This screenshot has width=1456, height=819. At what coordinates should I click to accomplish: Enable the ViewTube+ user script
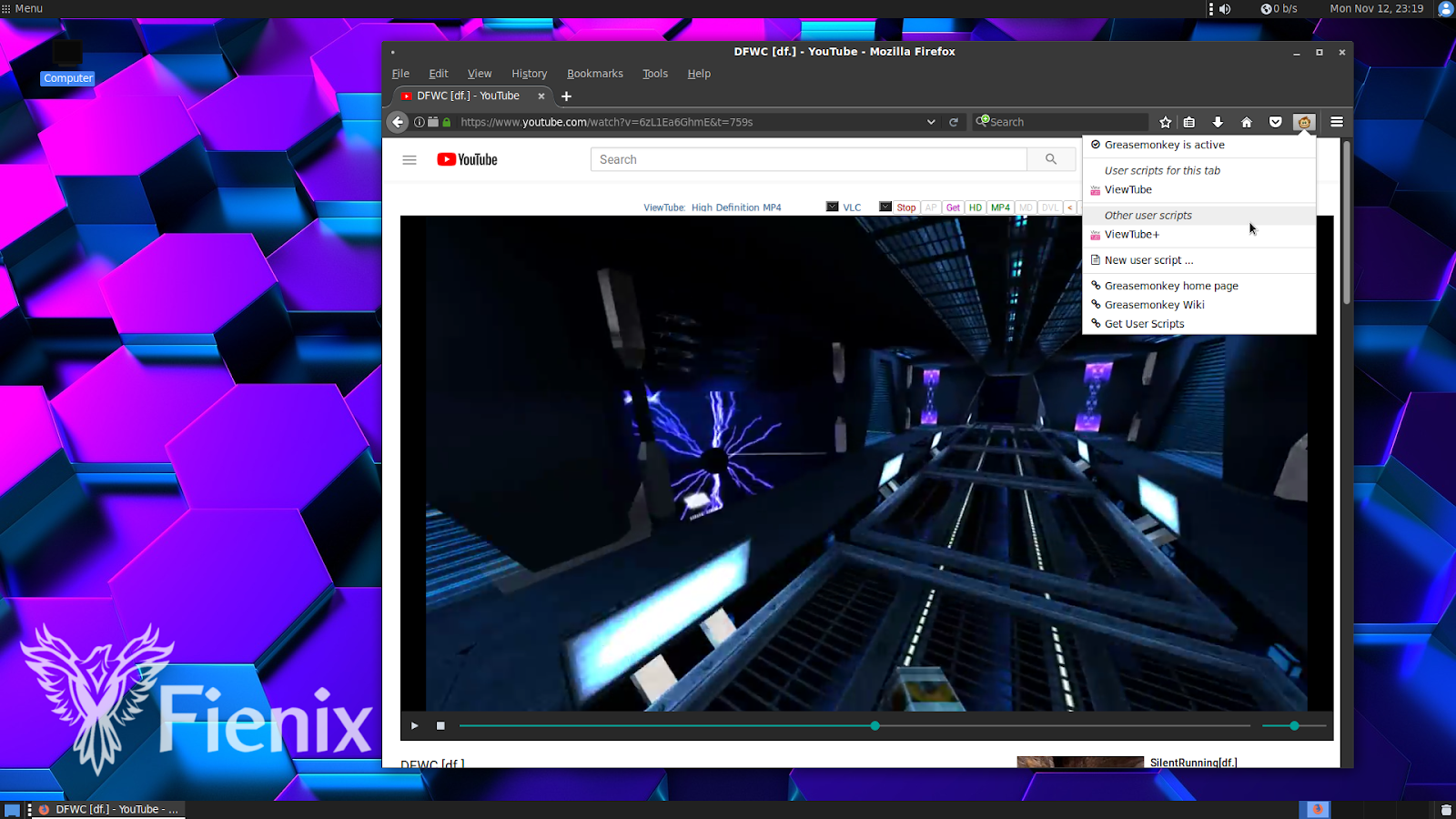[x=1131, y=234]
